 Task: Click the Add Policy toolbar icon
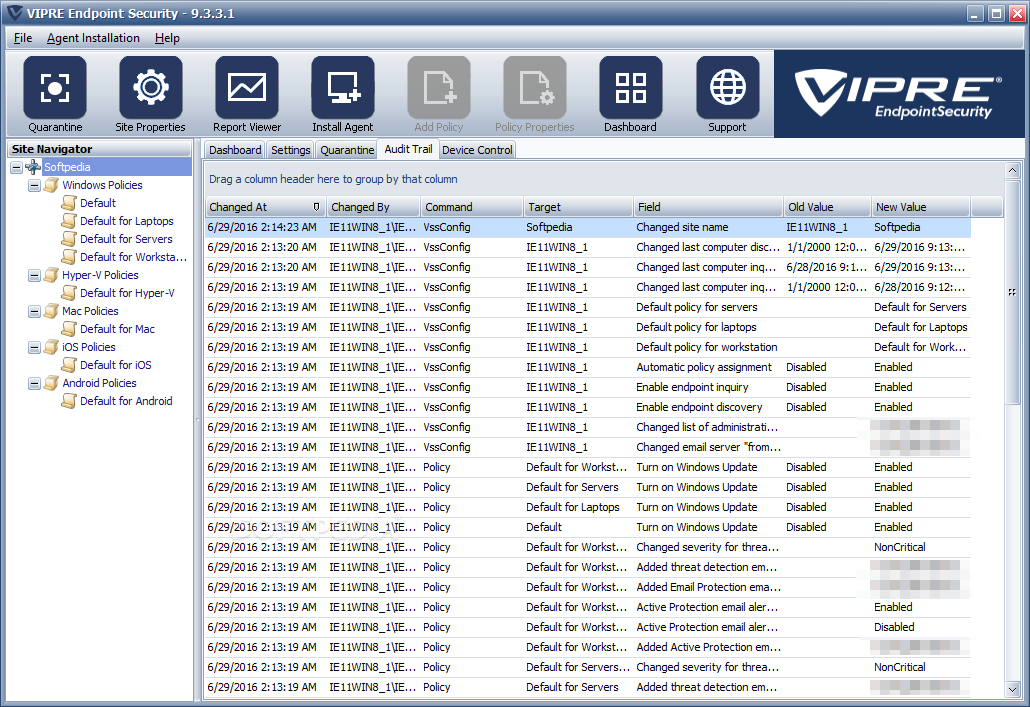click(439, 87)
